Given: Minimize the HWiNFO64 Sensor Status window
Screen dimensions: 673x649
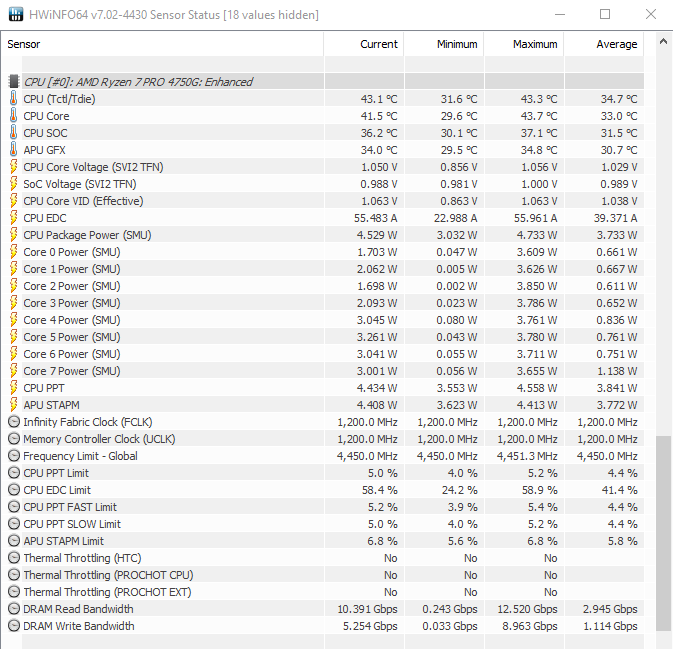Looking at the screenshot, I should point(560,14).
